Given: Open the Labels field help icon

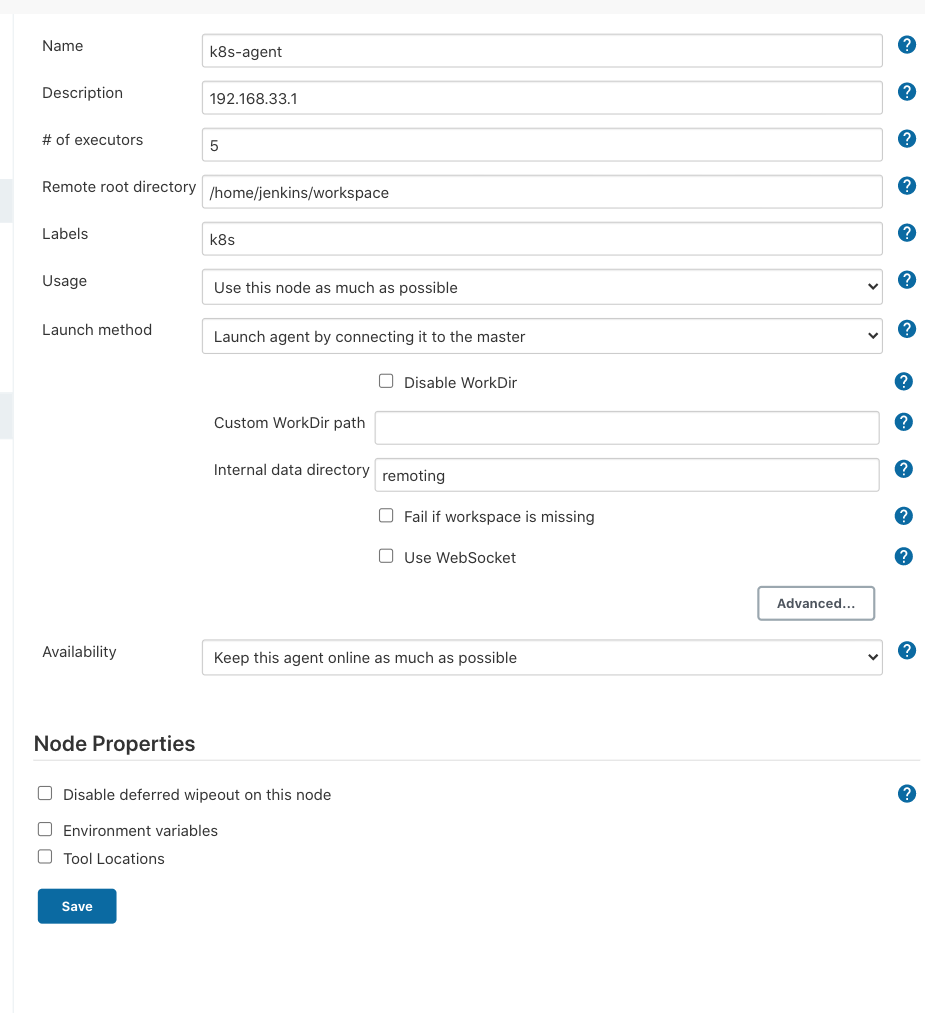Looking at the screenshot, I should click(907, 233).
